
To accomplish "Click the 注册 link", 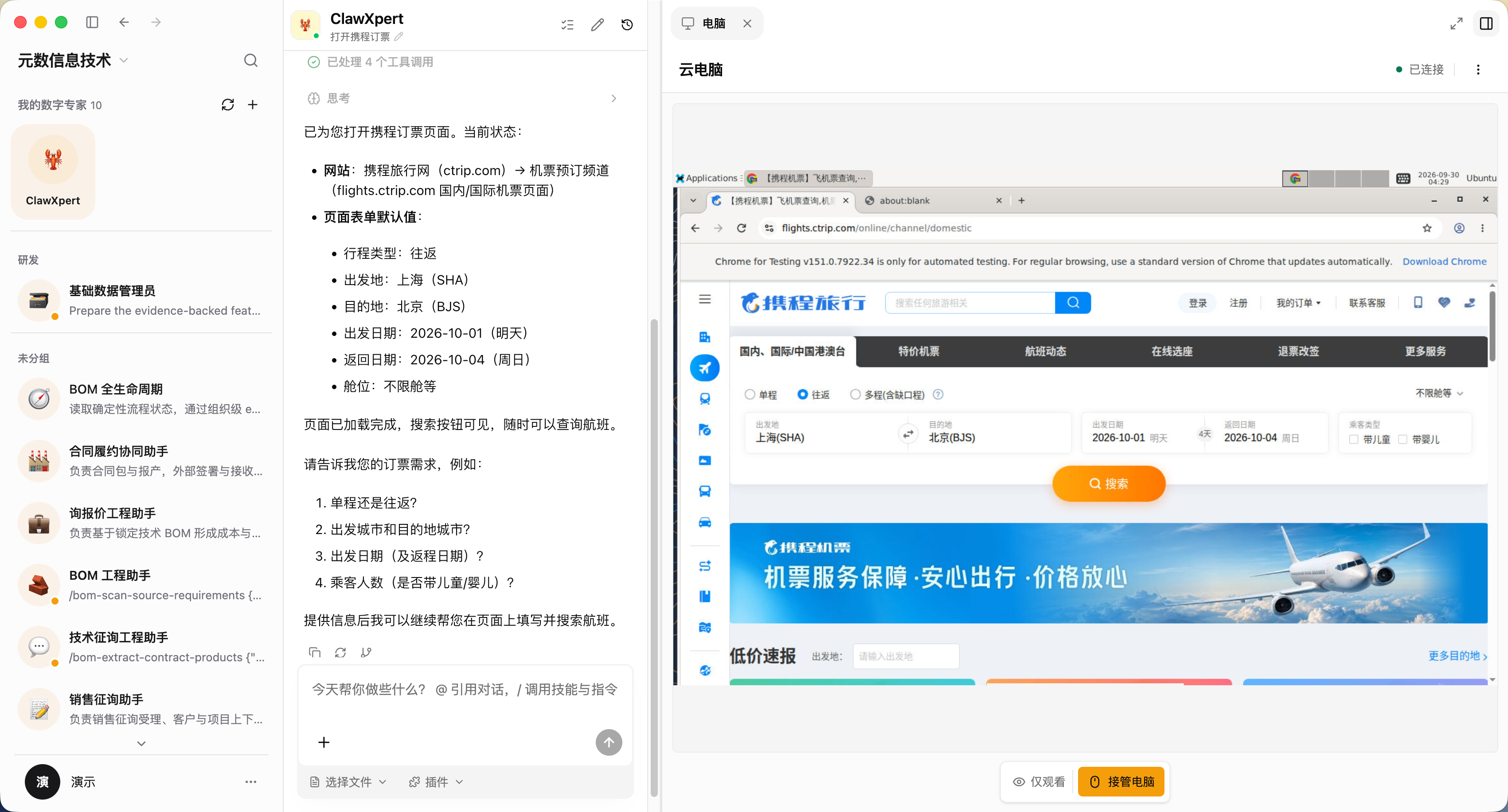I will tap(1238, 303).
